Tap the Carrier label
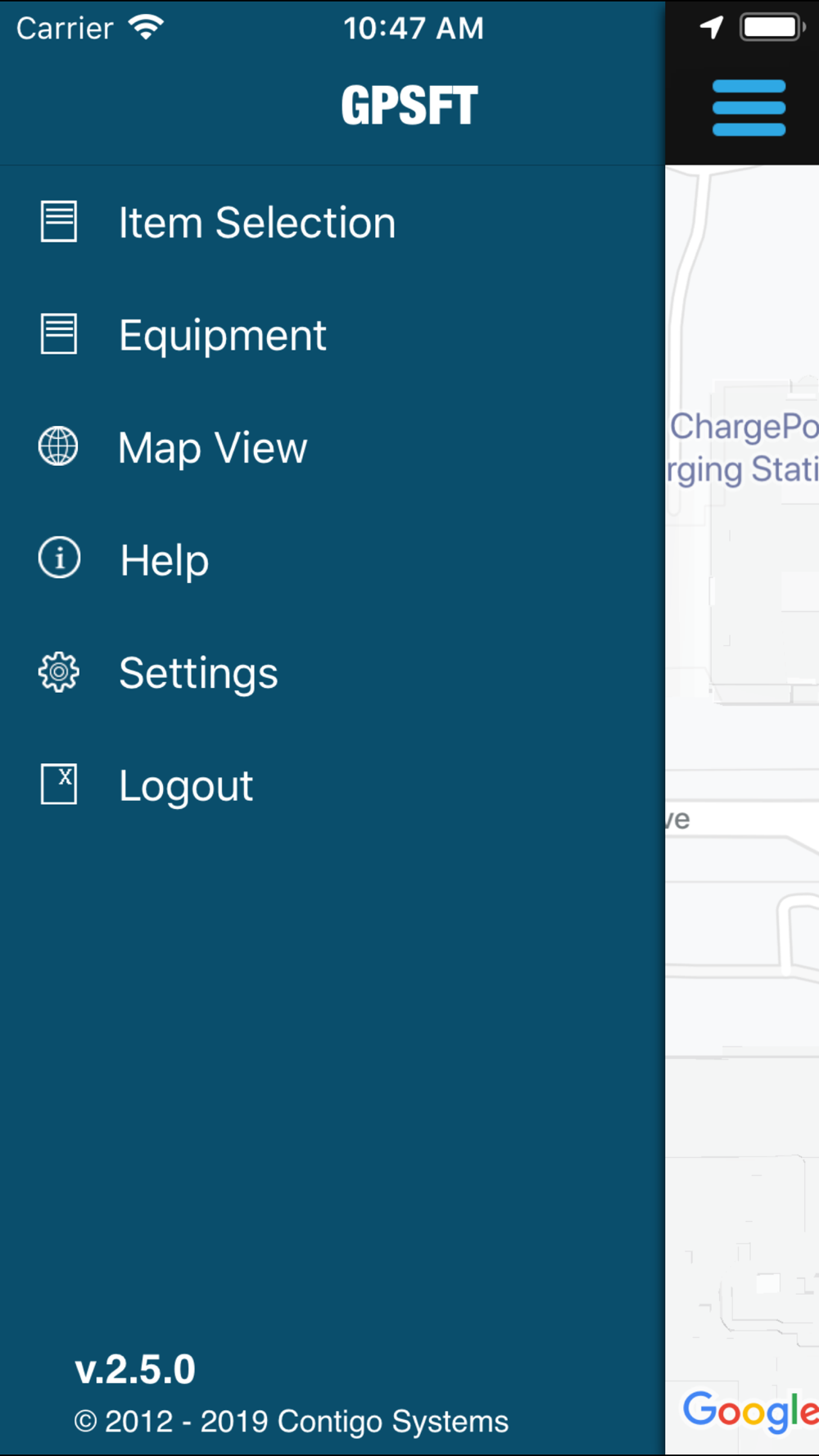The height and width of the screenshot is (1456, 819). (x=65, y=29)
